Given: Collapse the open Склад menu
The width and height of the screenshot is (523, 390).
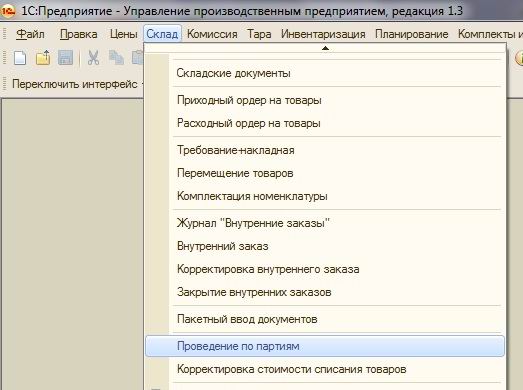Looking at the screenshot, I should click(x=162, y=34).
